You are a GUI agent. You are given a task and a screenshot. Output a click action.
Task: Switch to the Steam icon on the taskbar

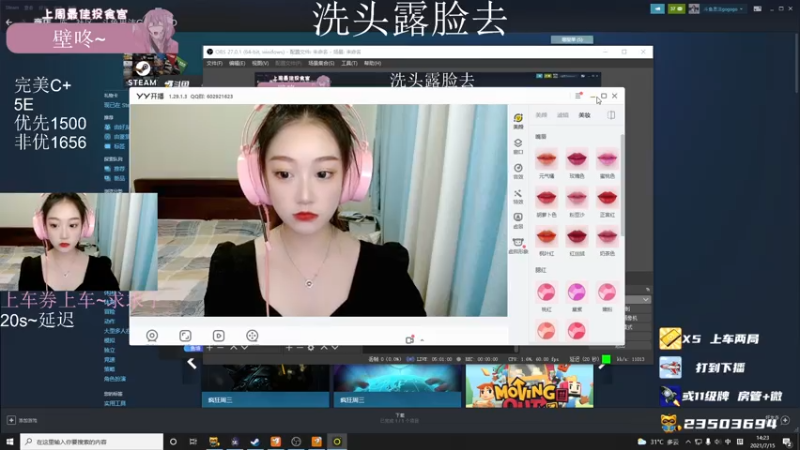click(x=255, y=441)
